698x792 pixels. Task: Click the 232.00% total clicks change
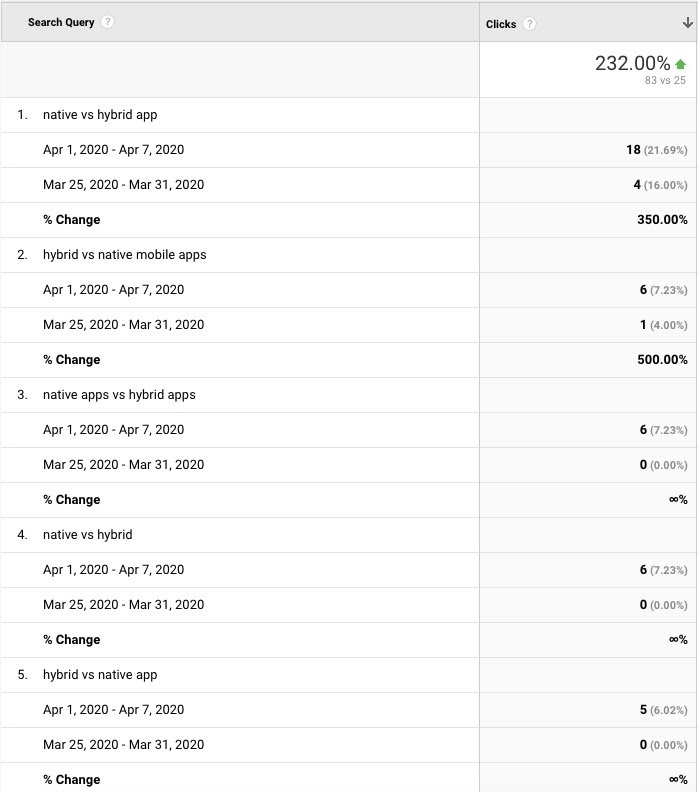(632, 63)
